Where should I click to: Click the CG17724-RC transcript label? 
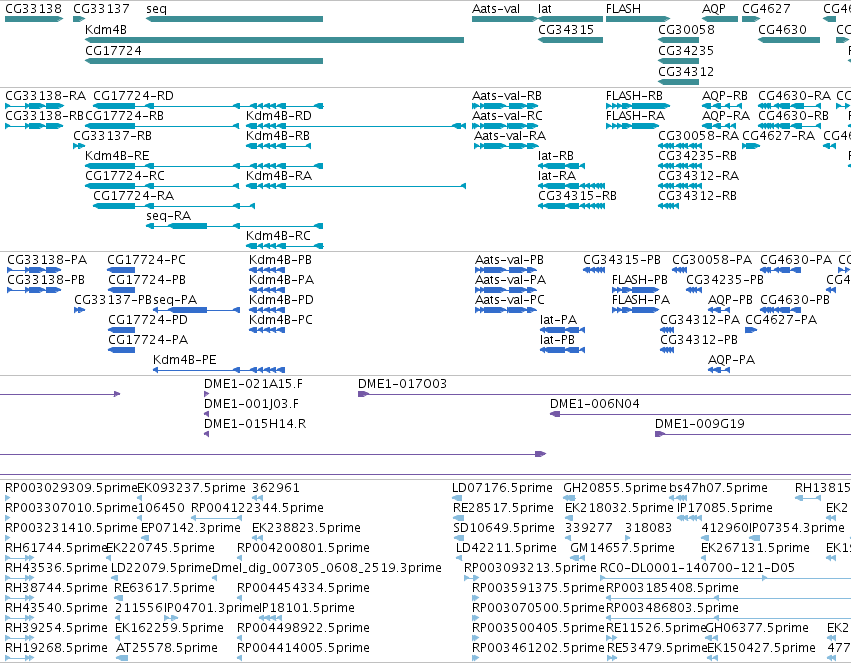point(125,176)
